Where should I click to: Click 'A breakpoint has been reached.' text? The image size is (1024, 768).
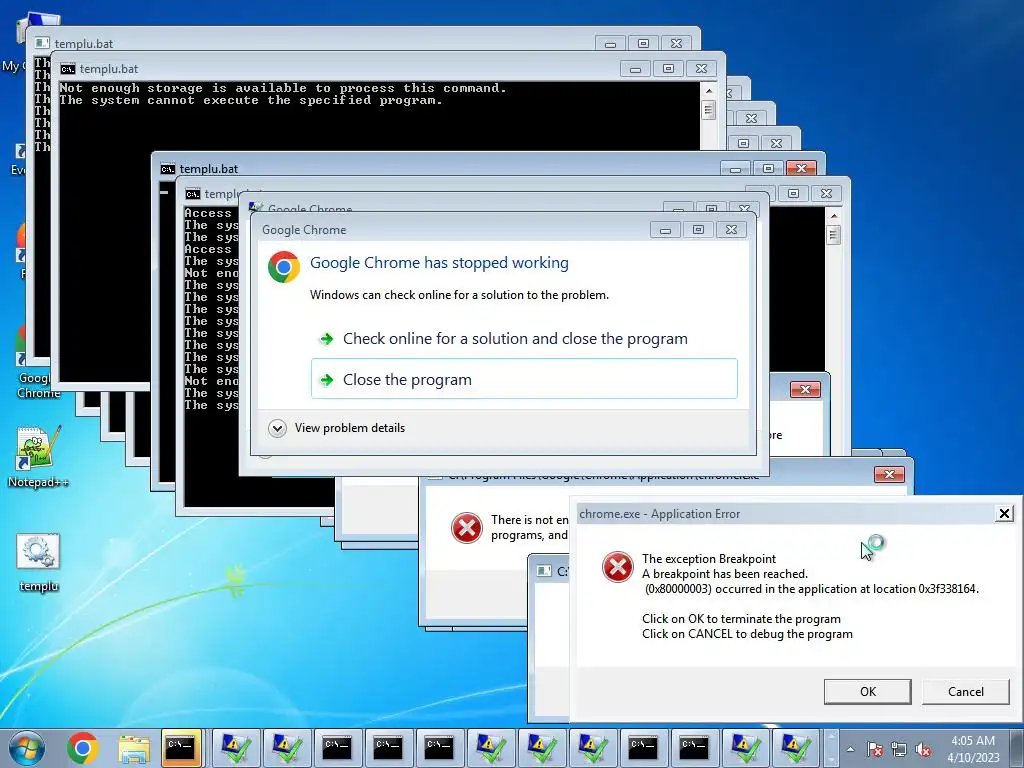[x=725, y=574]
